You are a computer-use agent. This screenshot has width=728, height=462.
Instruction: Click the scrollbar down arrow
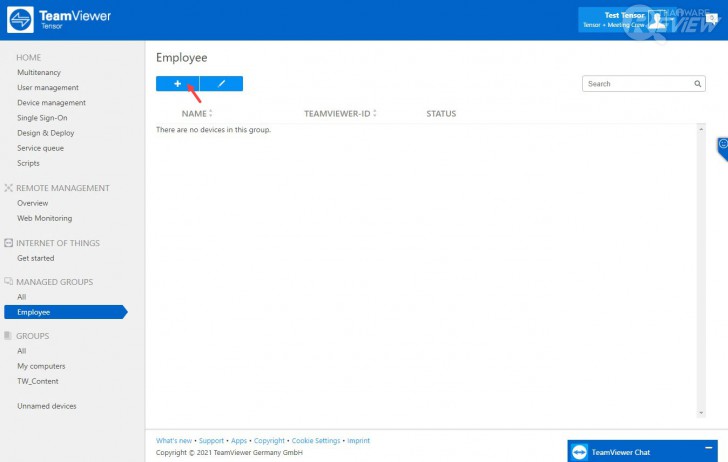coord(701,413)
